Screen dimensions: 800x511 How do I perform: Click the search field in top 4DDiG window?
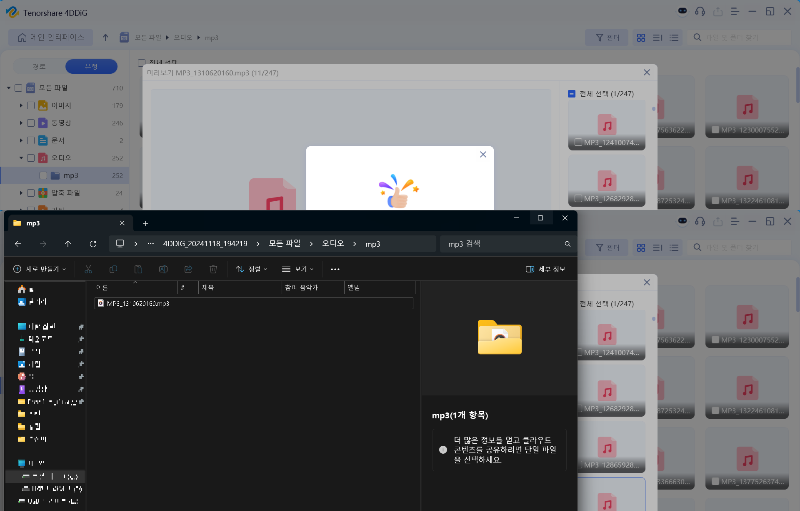(738, 38)
